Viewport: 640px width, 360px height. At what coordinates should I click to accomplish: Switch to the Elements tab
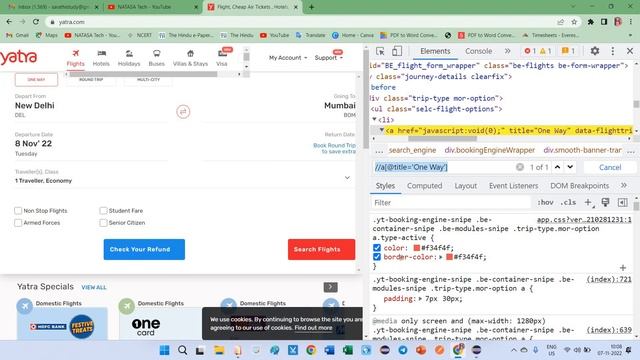[x=435, y=51]
